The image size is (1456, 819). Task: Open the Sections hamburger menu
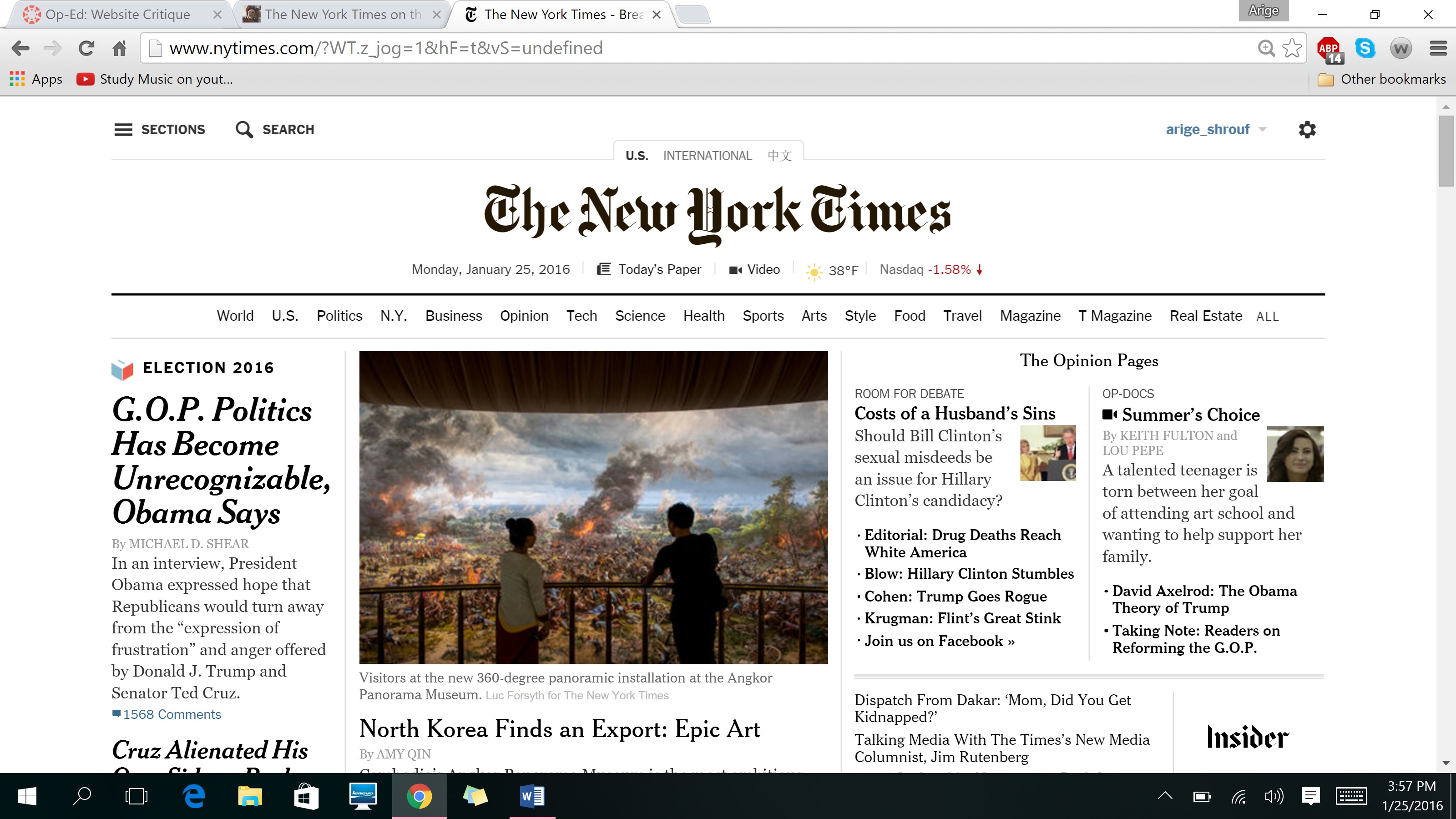tap(123, 129)
